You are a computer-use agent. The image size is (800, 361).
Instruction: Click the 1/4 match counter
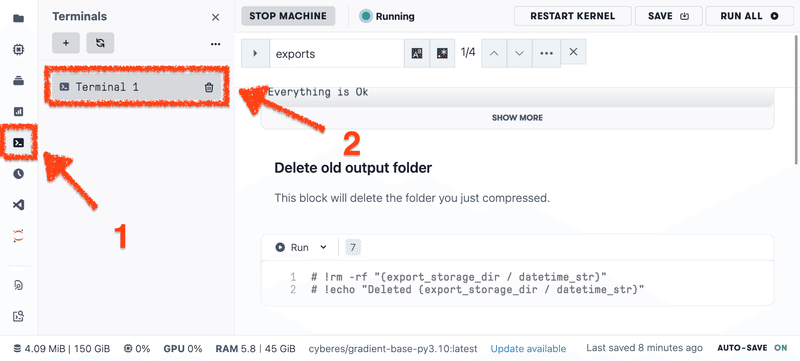pyautogui.click(x=468, y=52)
